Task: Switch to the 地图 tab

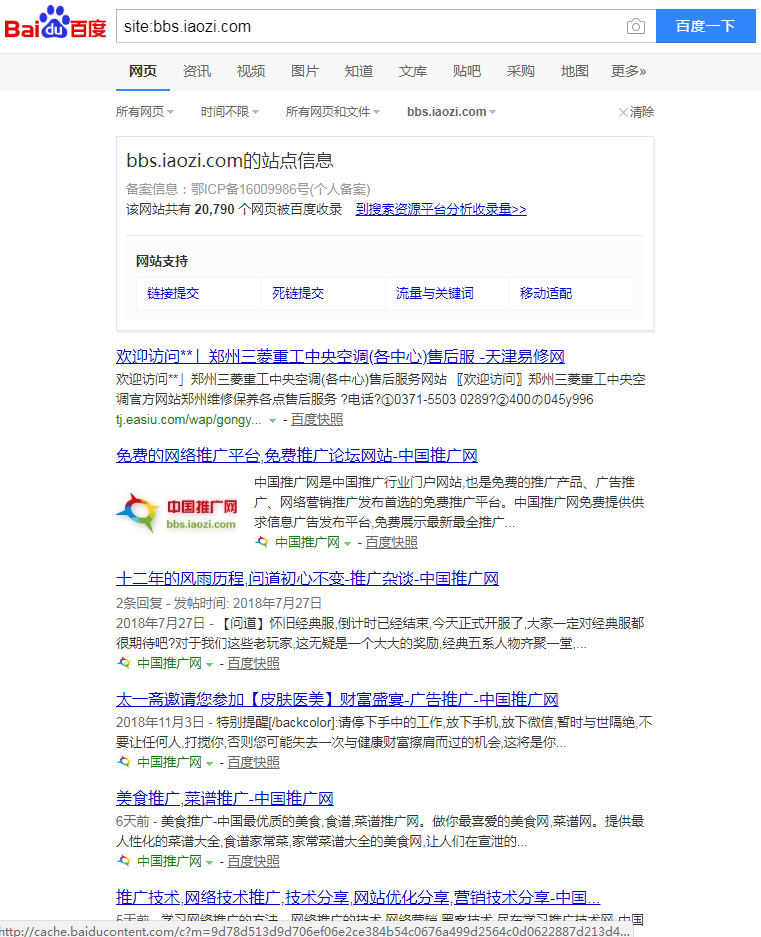Action: coord(574,71)
